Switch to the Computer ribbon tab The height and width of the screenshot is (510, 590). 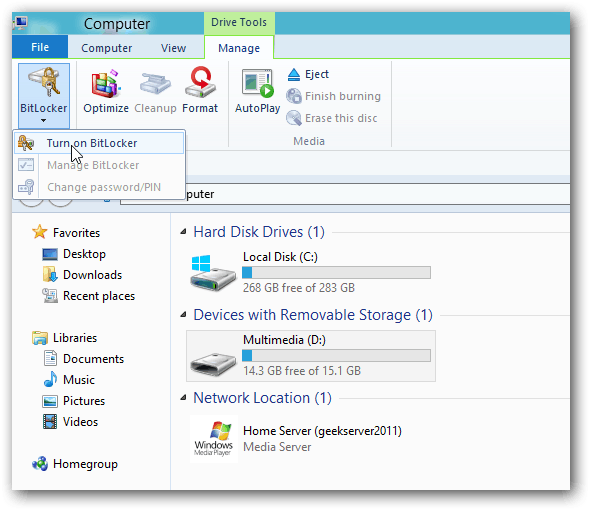pyautogui.click(x=106, y=48)
